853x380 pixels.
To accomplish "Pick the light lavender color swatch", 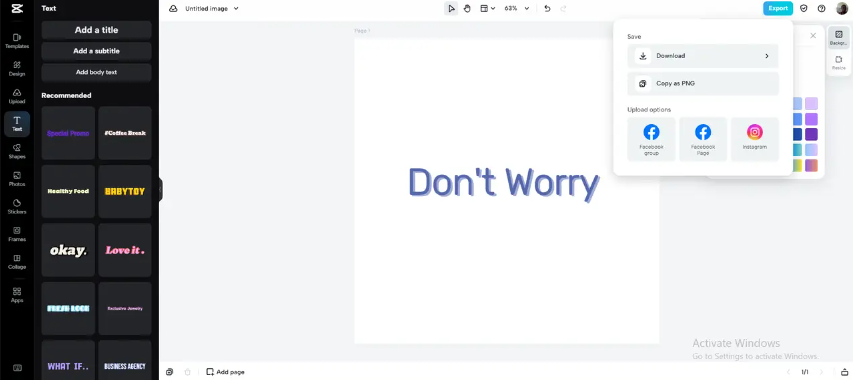I will 811,103.
